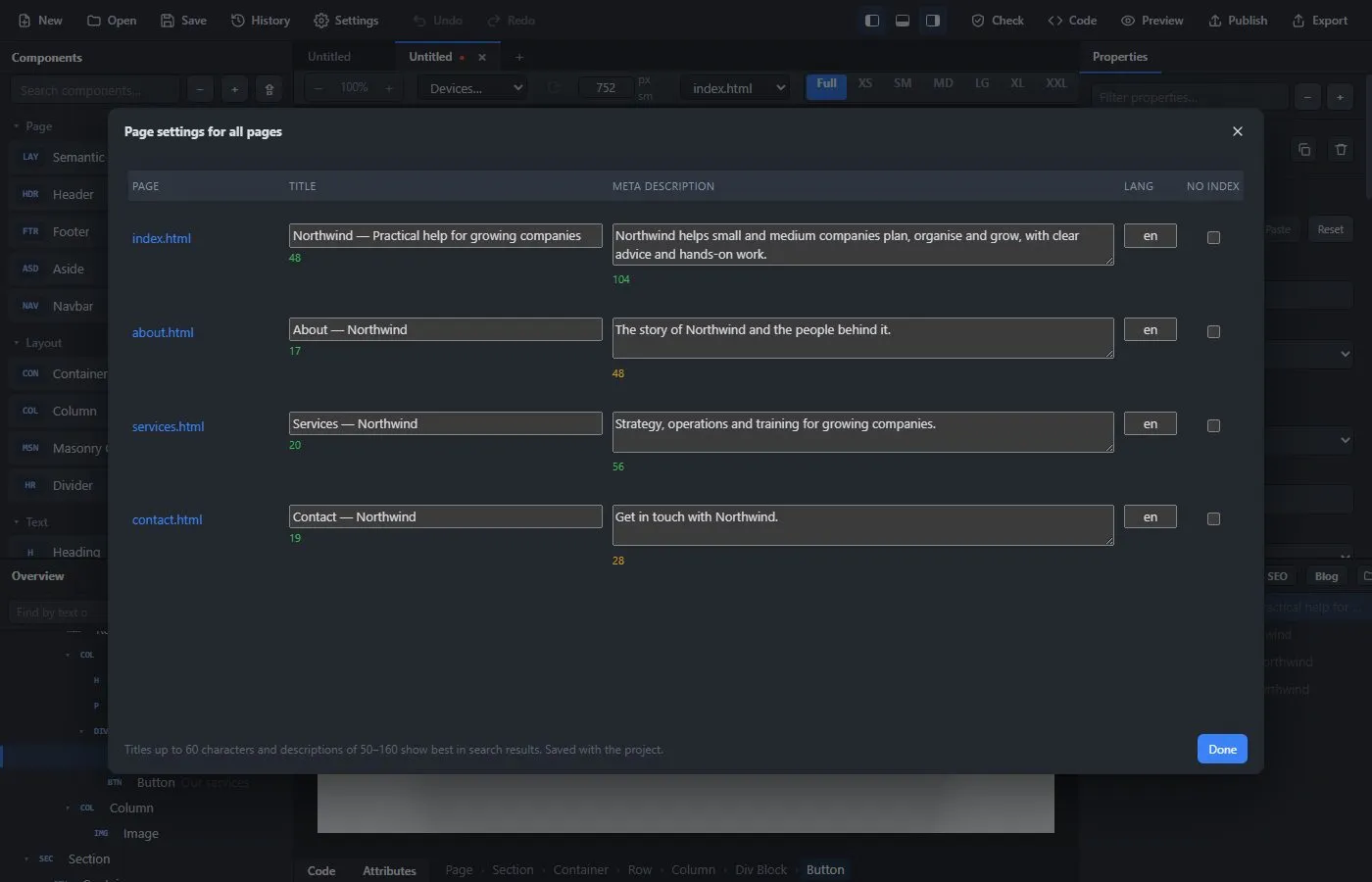
Task: Open the index.html page selector dropdown
Action: 735,88
